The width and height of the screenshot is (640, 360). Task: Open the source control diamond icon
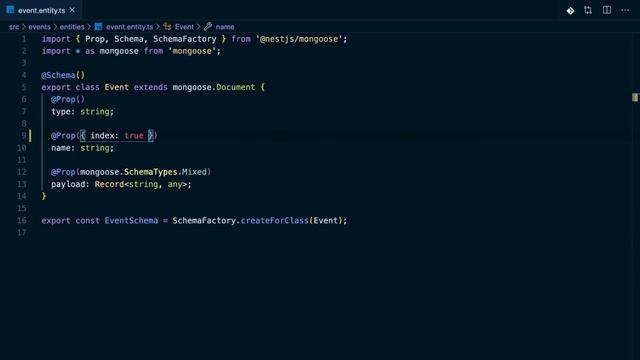(570, 11)
